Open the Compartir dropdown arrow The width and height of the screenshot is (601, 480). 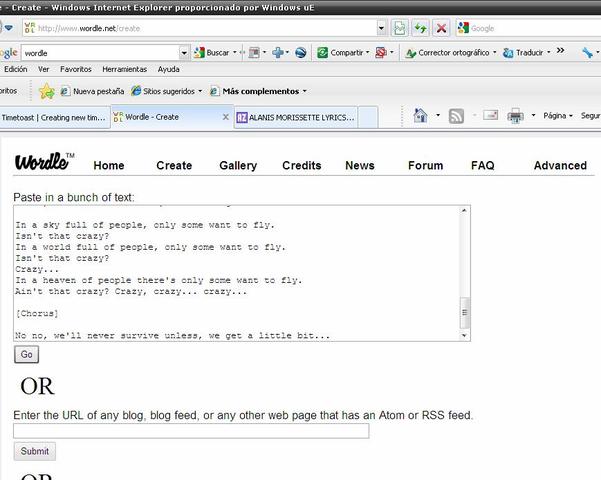[x=367, y=53]
